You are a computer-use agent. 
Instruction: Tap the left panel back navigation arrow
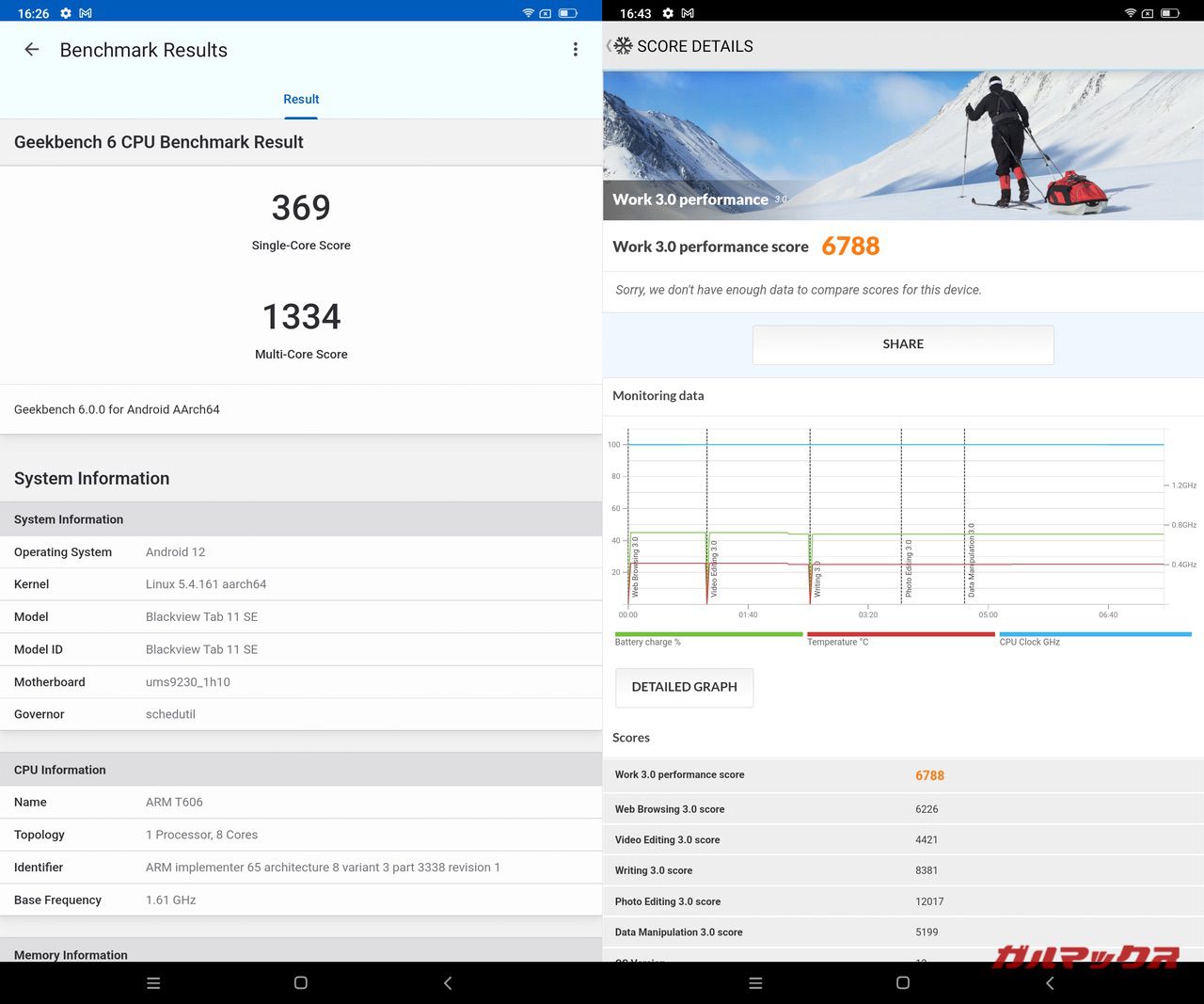(448, 982)
